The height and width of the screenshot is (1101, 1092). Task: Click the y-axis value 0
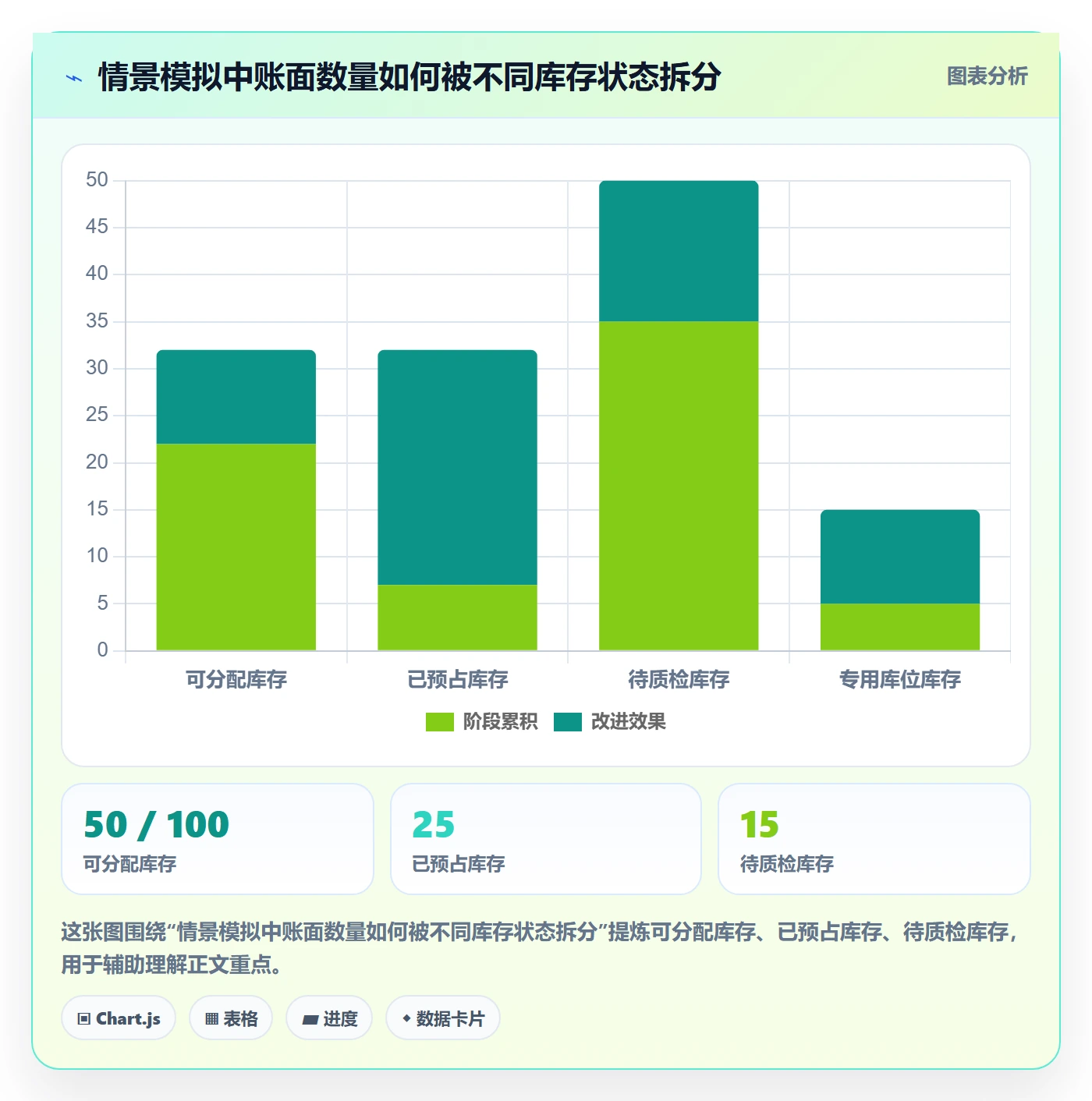102,650
